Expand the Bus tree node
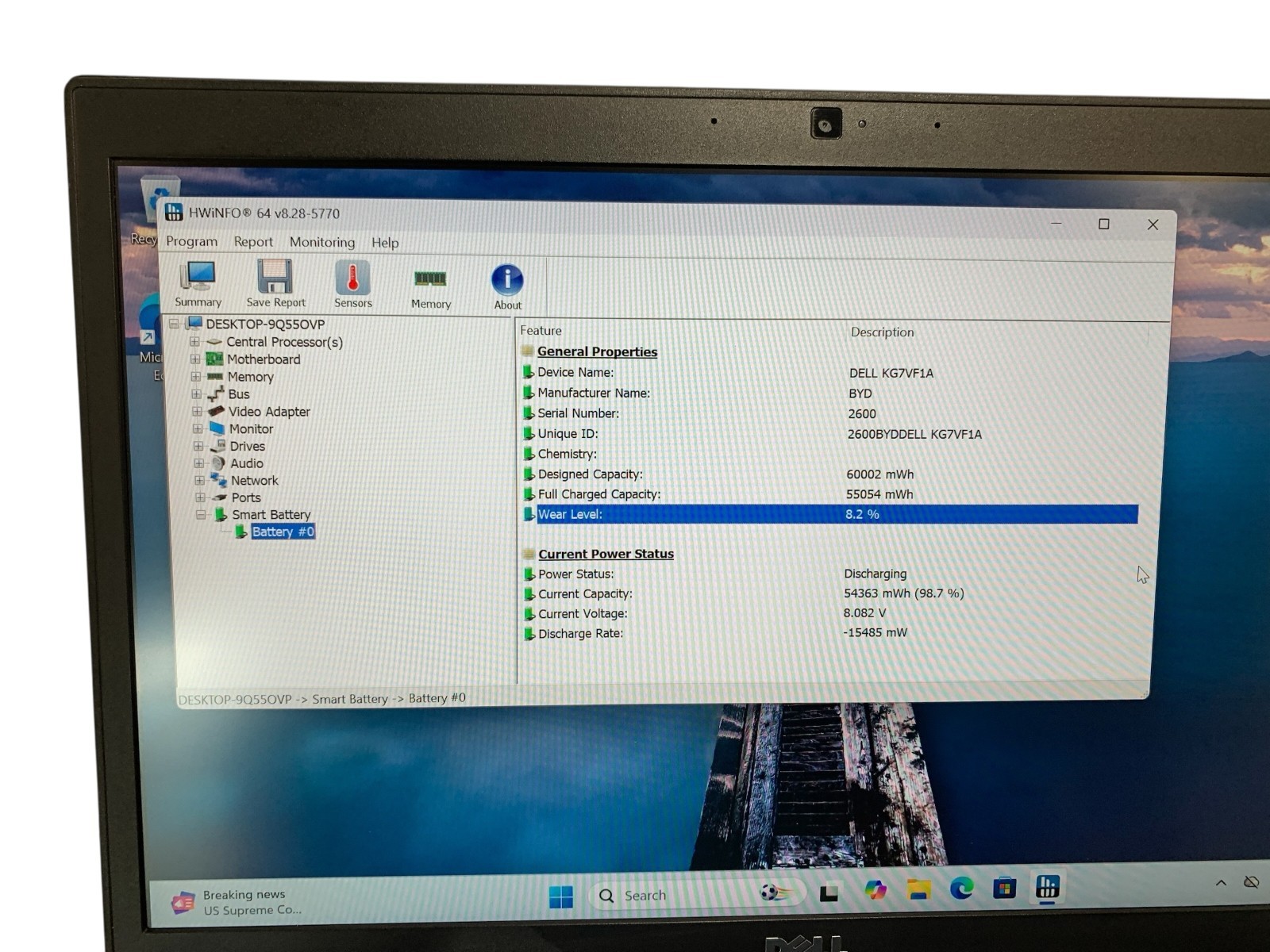The image size is (1270, 952). pos(196,394)
